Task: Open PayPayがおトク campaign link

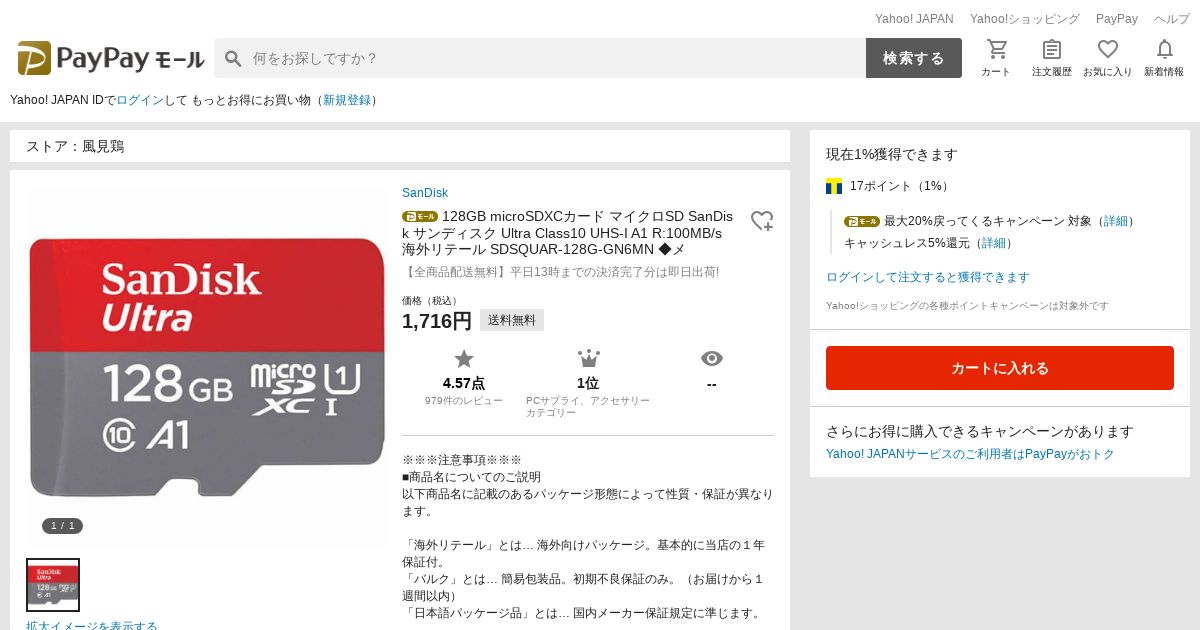Action: coord(970,454)
